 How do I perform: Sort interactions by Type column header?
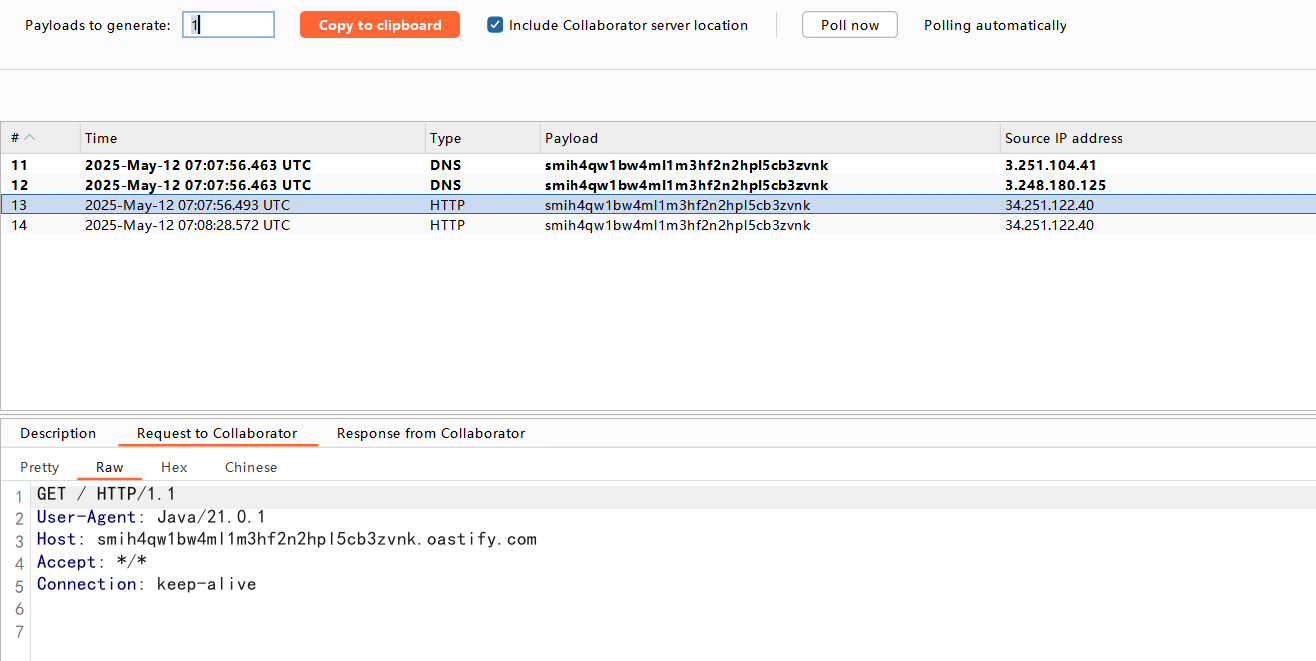[x=445, y=138]
